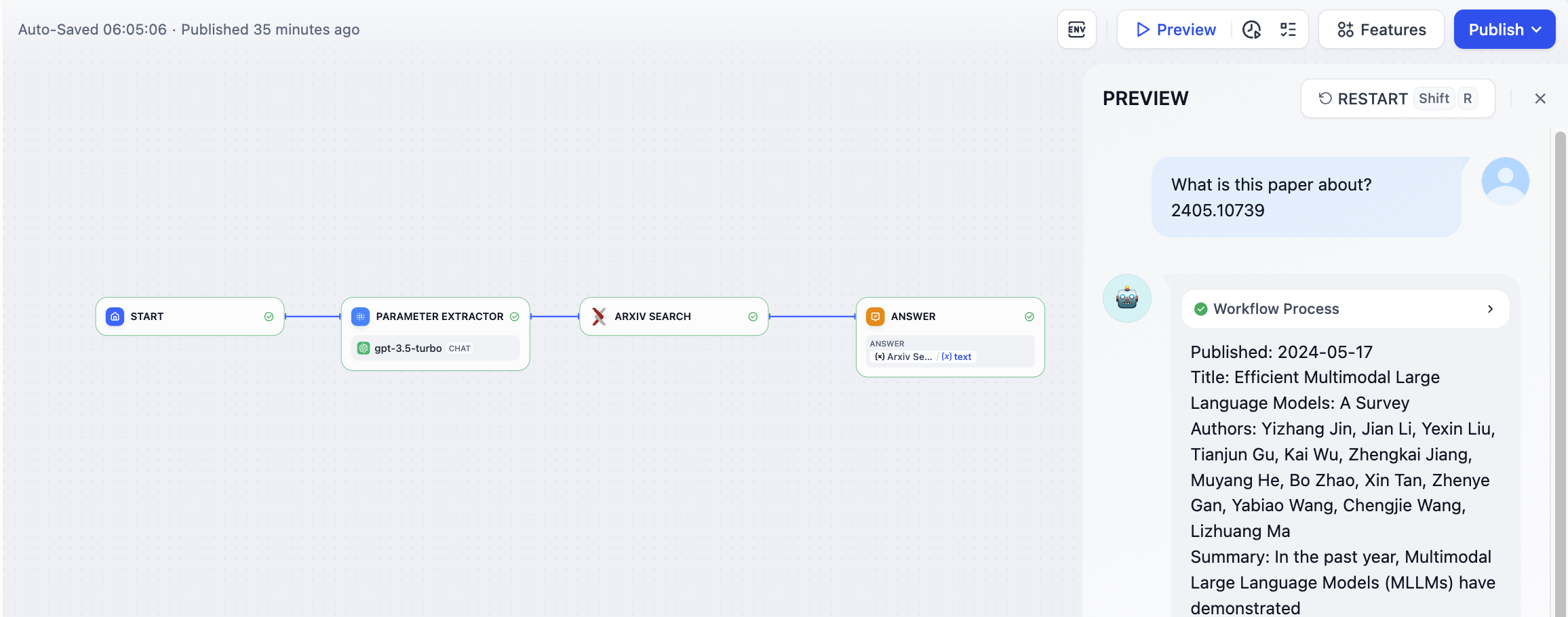The height and width of the screenshot is (617, 1568).
Task: Click the robot avatar in chat
Action: 1126,298
